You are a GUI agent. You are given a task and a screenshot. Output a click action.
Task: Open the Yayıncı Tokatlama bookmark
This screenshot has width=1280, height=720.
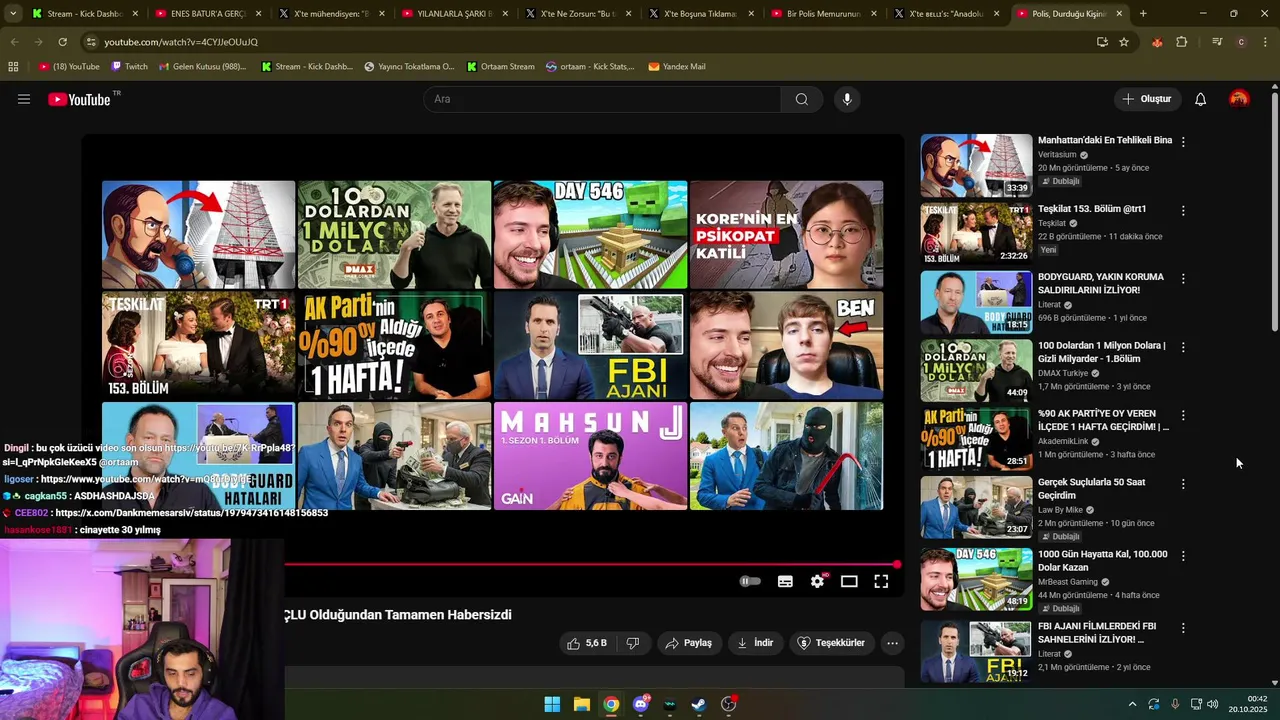coord(409,66)
